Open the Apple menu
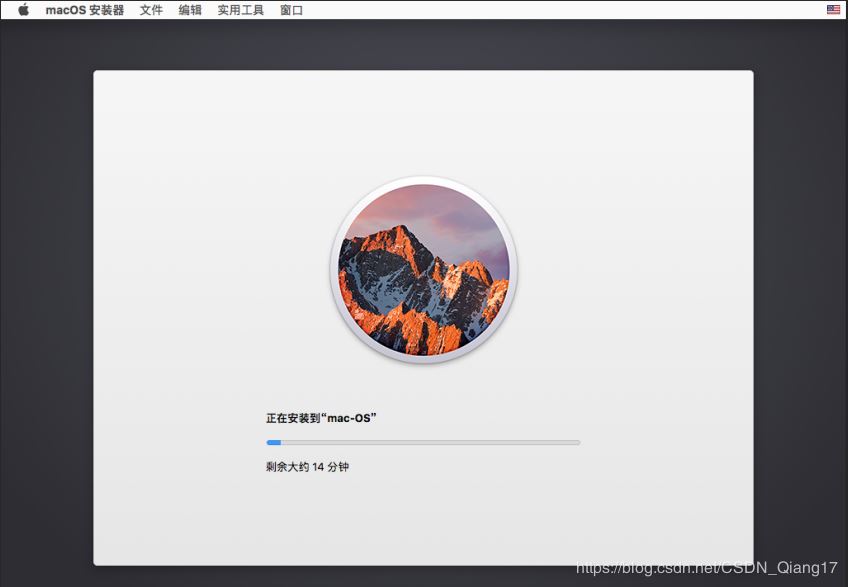 tap(23, 10)
